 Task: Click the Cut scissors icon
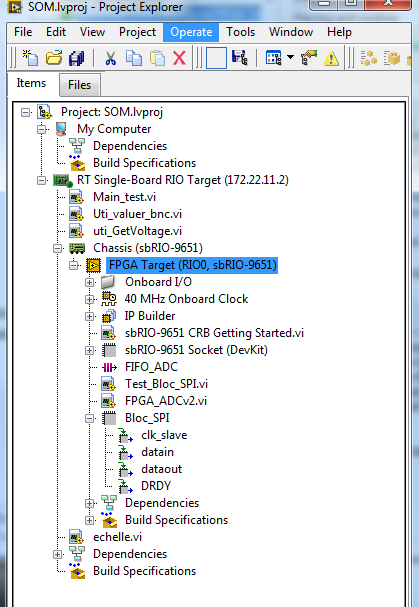[111, 58]
